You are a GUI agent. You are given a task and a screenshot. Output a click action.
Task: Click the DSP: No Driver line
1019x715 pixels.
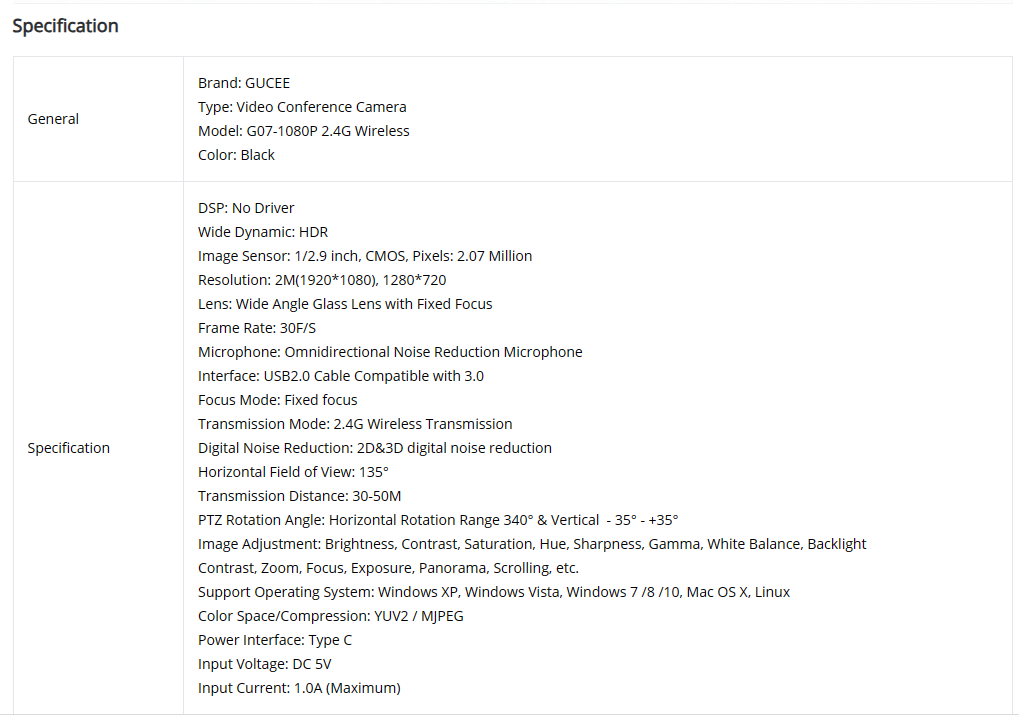point(246,208)
